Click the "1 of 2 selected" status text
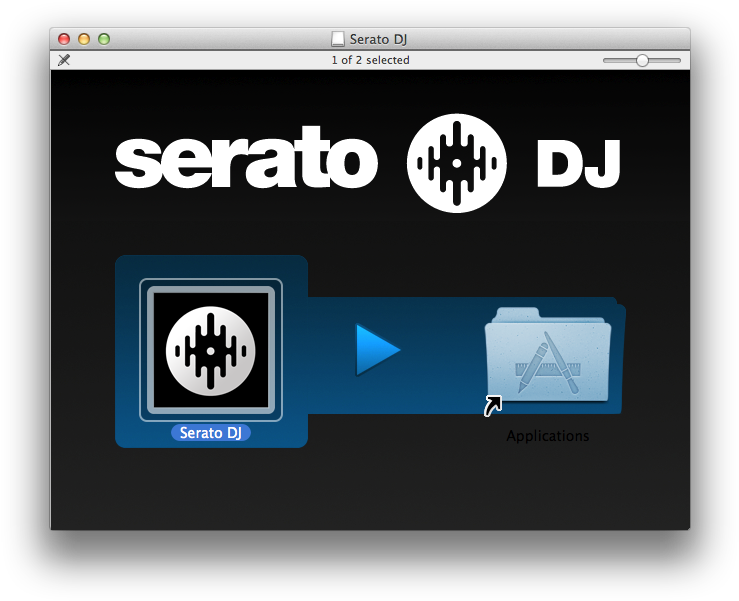The height and width of the screenshot is (601, 739). [370, 60]
